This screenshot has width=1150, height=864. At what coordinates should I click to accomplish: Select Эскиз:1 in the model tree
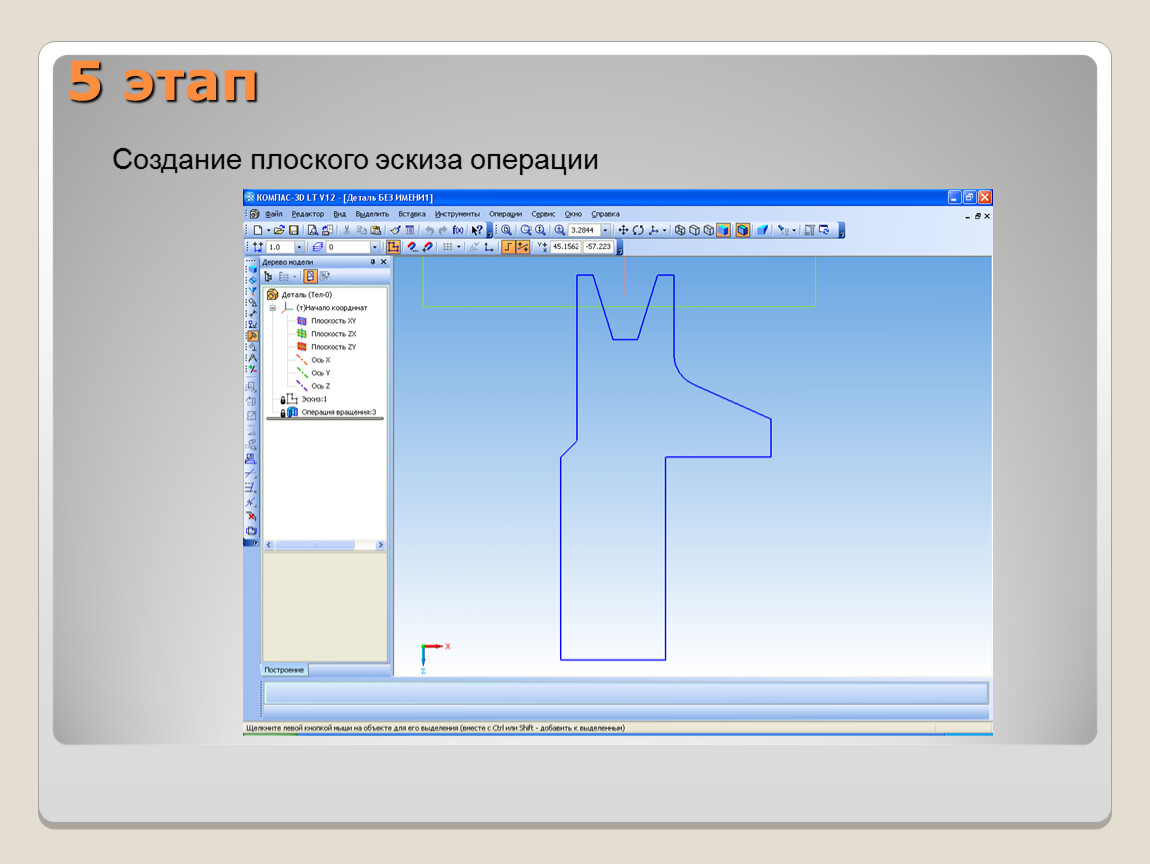pyautogui.click(x=312, y=399)
